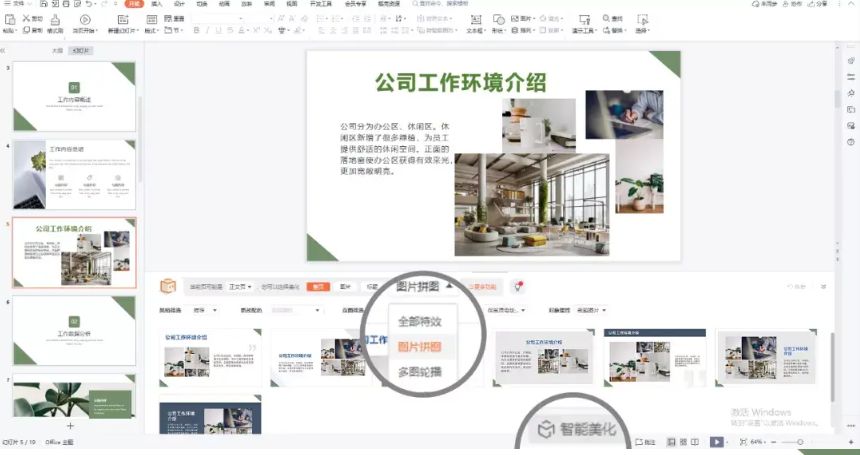Click the Collaborate (协作) button
The width and height of the screenshot is (860, 455).
(793, 4)
